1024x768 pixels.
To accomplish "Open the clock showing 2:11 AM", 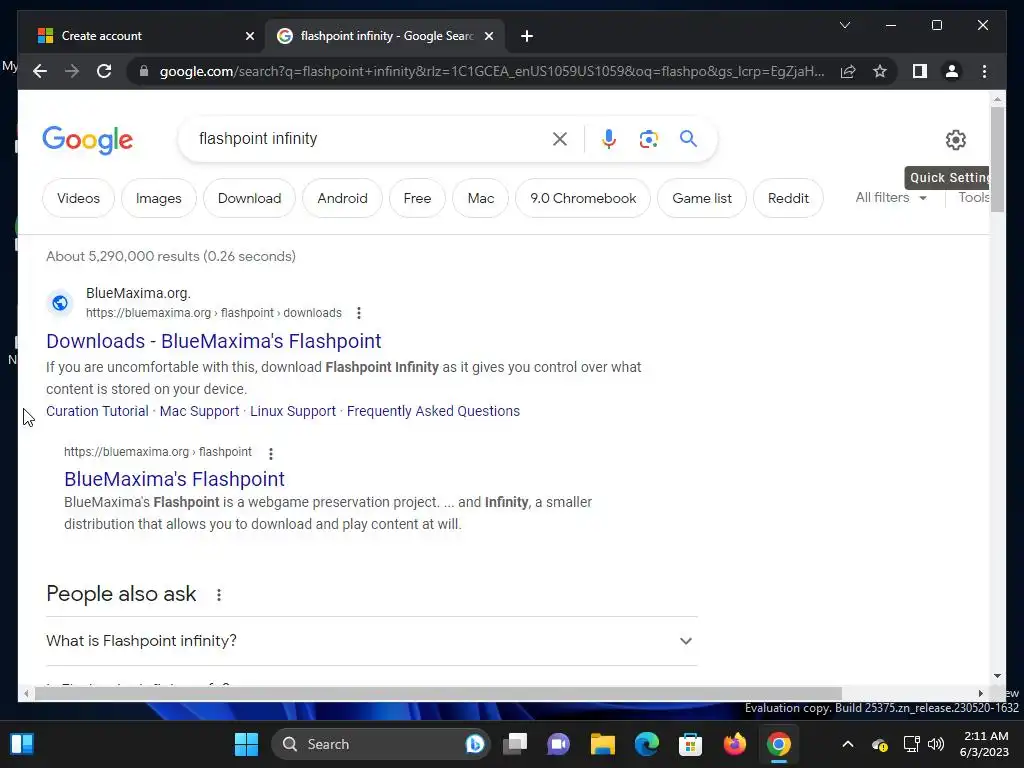I will [986, 744].
